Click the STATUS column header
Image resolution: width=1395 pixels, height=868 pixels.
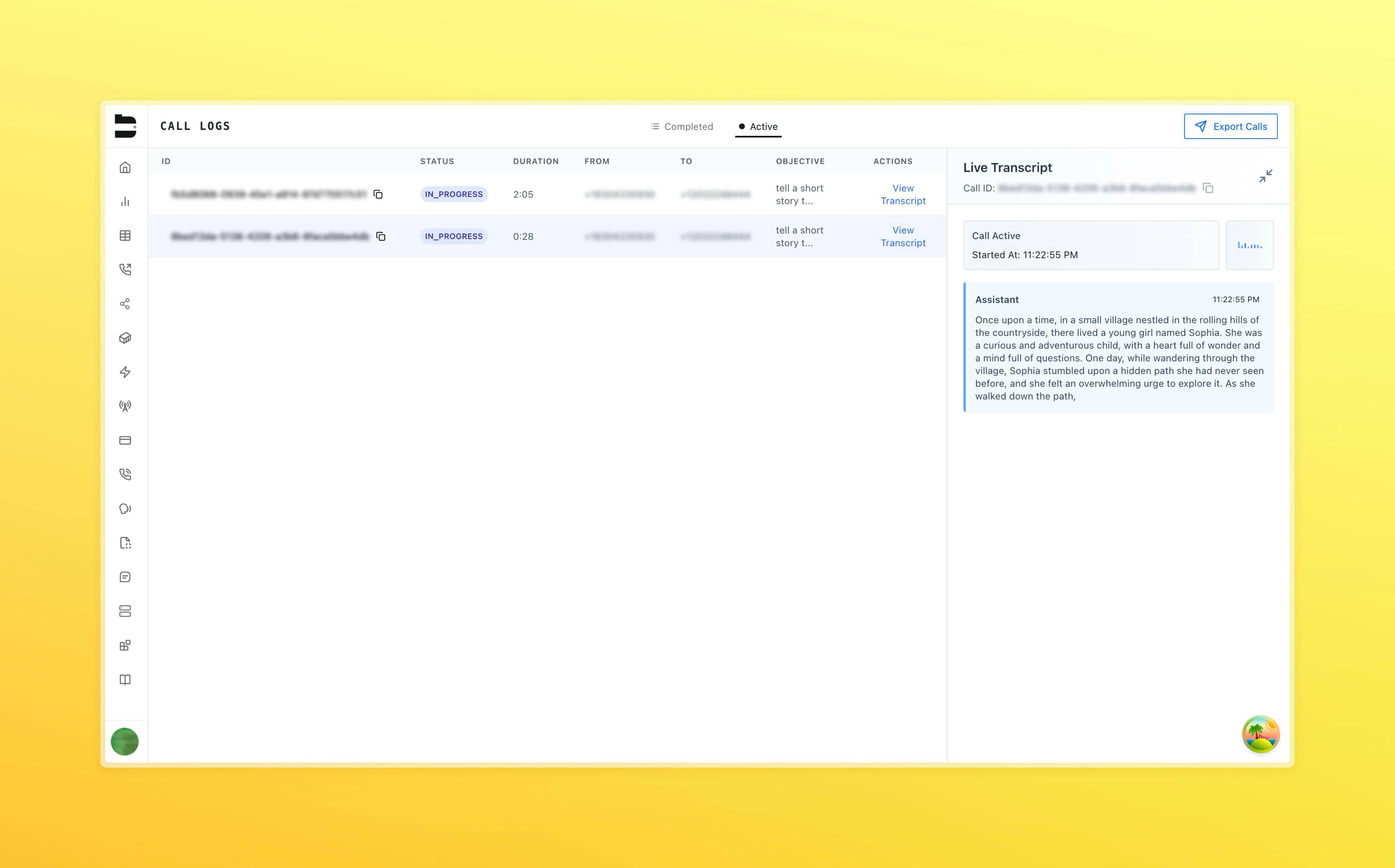[437, 161]
